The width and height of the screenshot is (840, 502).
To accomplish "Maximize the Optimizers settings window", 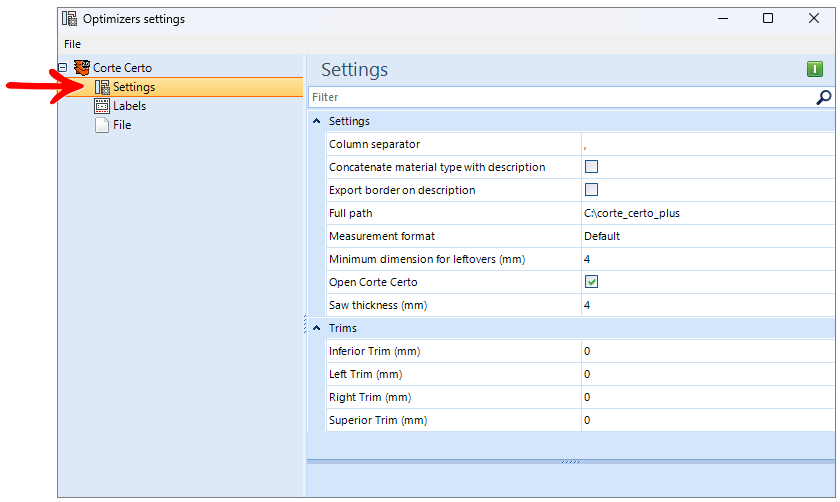I will (768, 18).
